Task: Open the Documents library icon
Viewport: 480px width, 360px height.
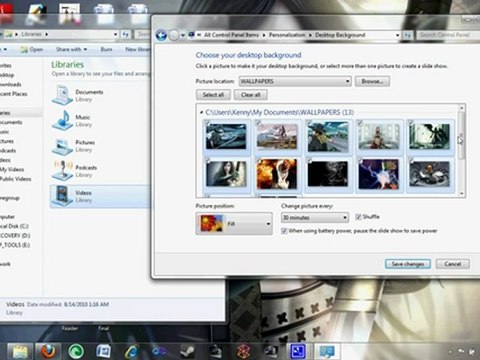Action: [62, 95]
